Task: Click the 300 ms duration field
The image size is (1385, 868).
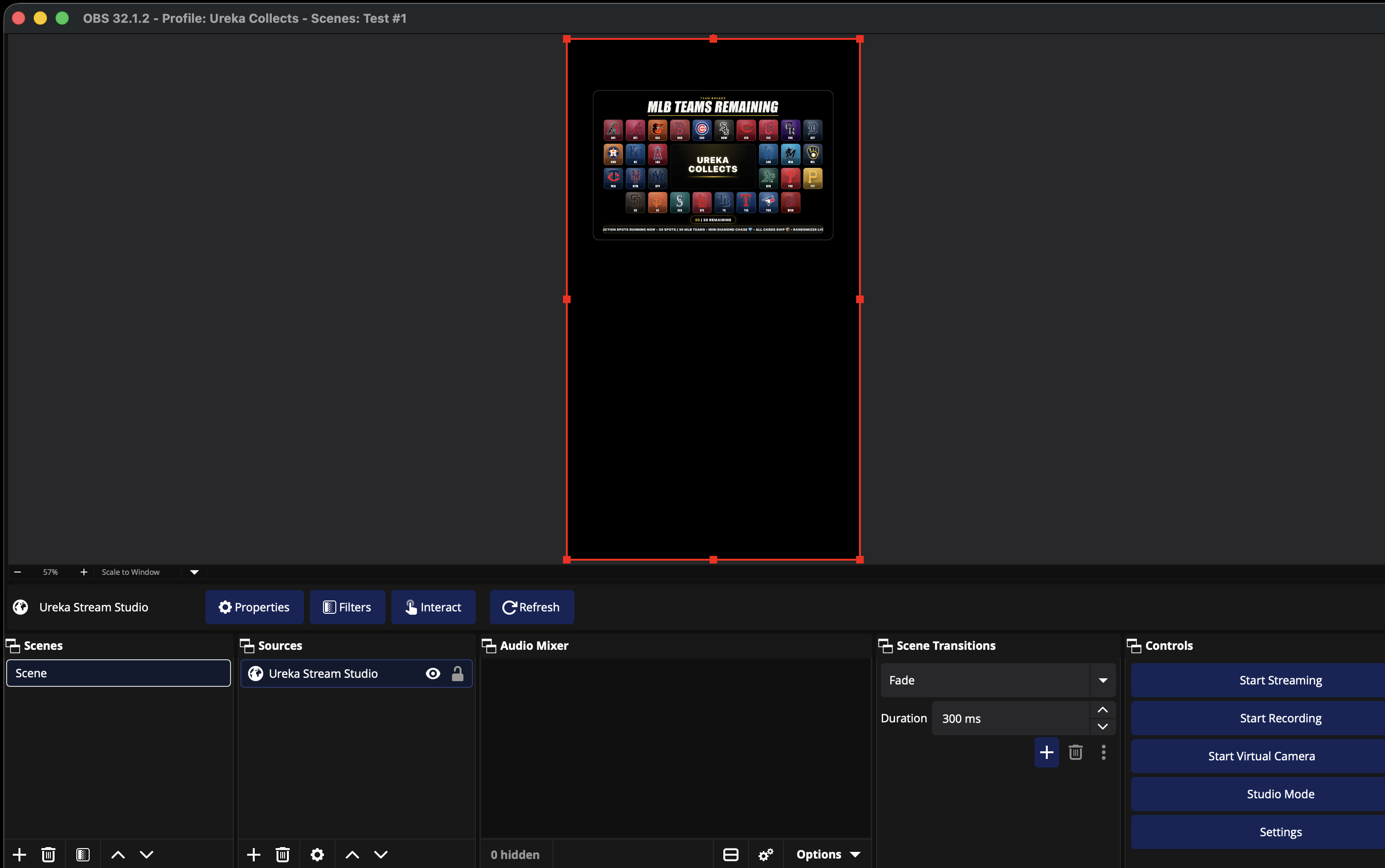Action: click(1010, 718)
